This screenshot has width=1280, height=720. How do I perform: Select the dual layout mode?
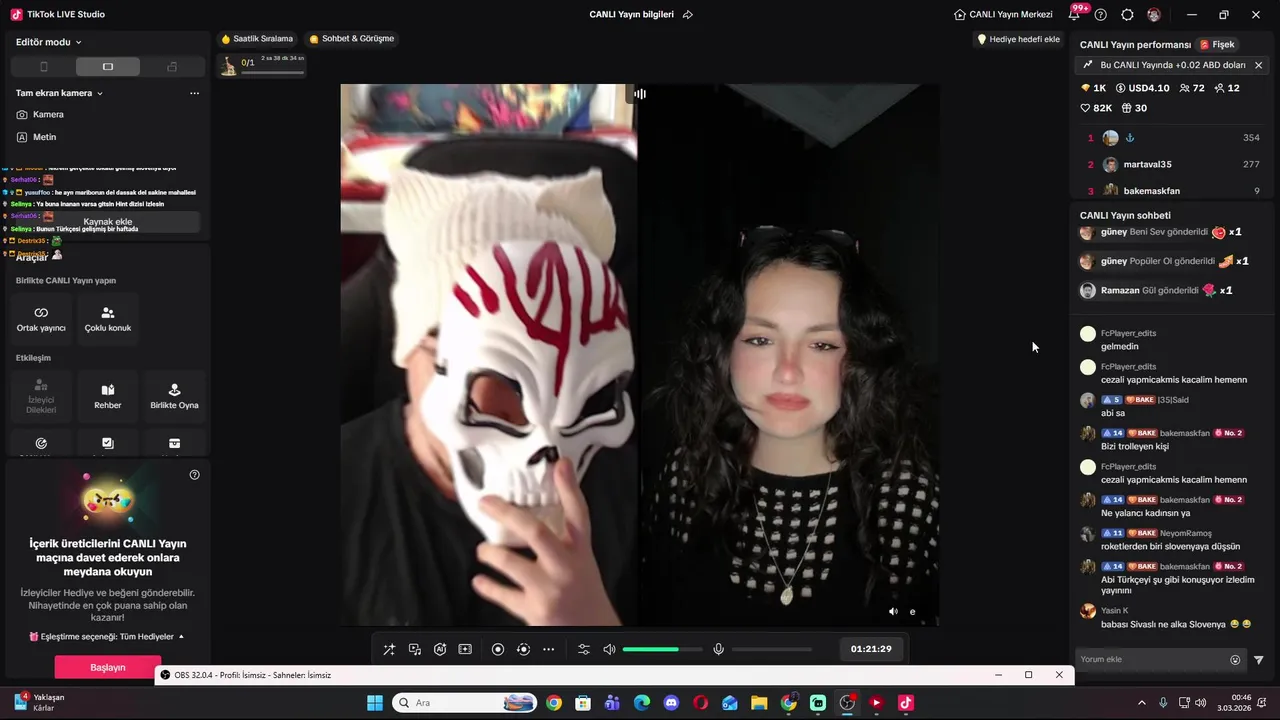(x=172, y=67)
